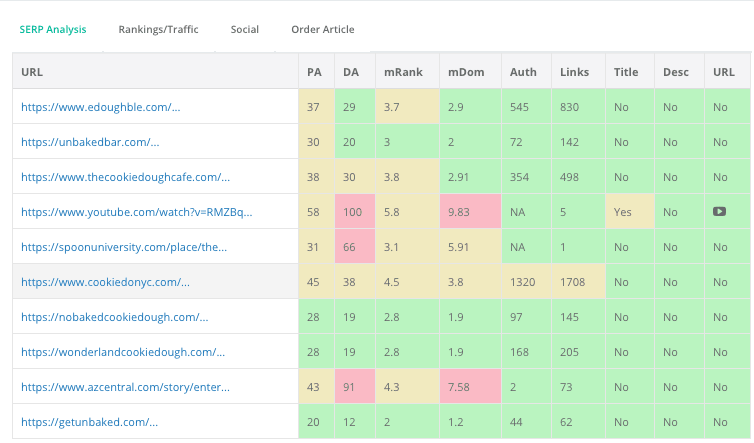Sort by the PA column header
This screenshot has width=754, height=443.
314,72
